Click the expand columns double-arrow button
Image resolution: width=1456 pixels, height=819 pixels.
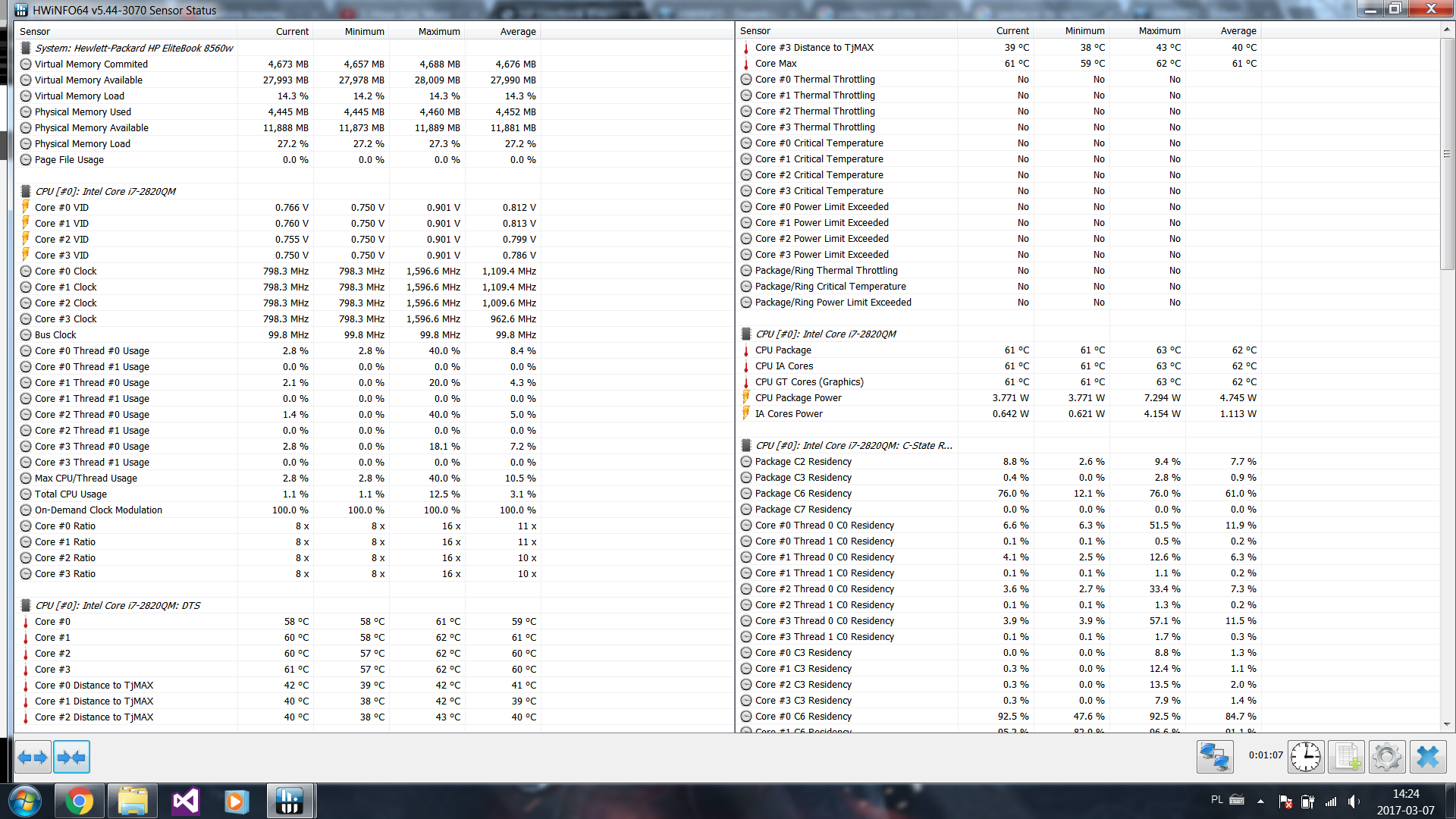click(33, 757)
